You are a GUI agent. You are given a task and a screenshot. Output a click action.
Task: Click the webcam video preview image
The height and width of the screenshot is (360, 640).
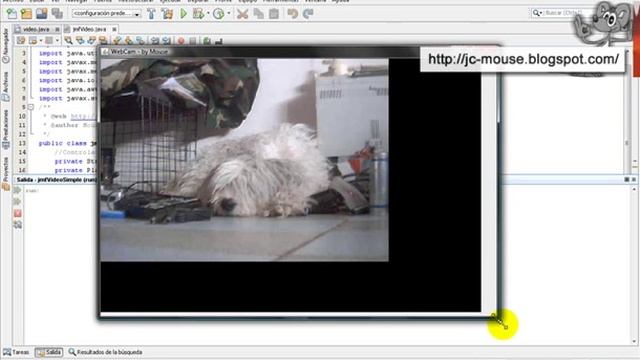tap(244, 160)
